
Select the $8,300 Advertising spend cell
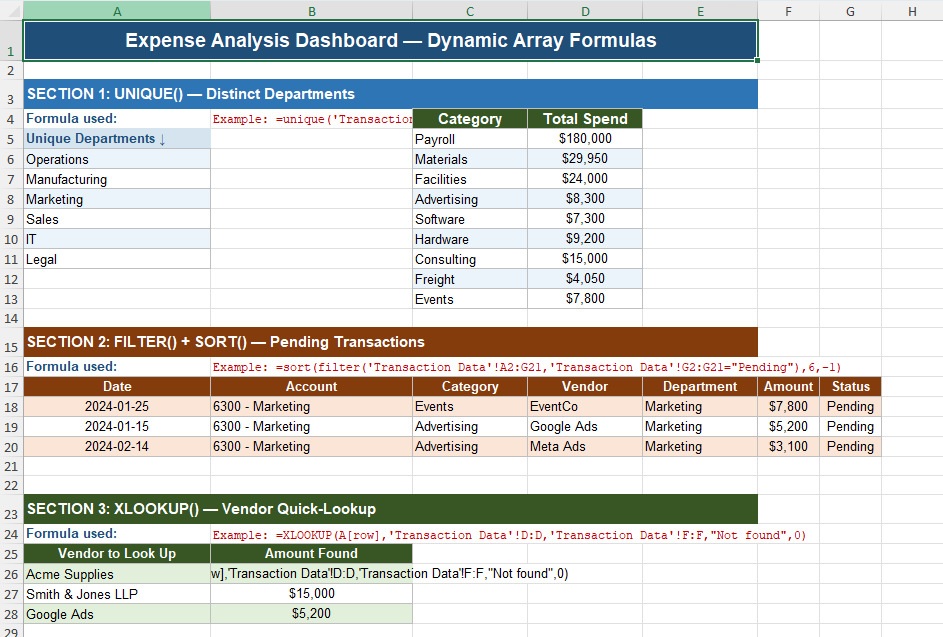point(585,199)
